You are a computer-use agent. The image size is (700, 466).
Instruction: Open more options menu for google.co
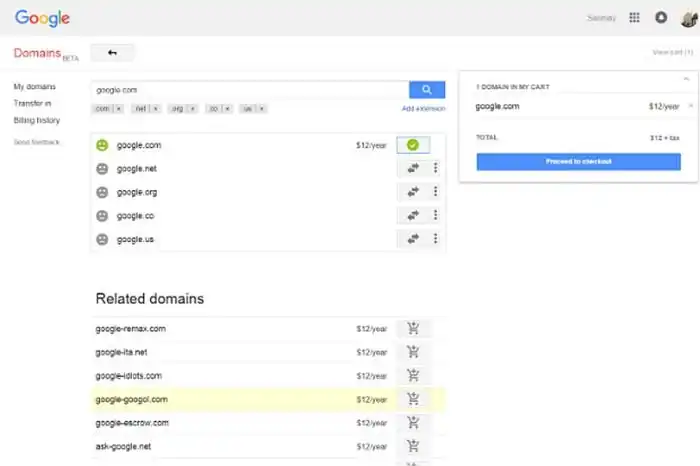(x=435, y=216)
